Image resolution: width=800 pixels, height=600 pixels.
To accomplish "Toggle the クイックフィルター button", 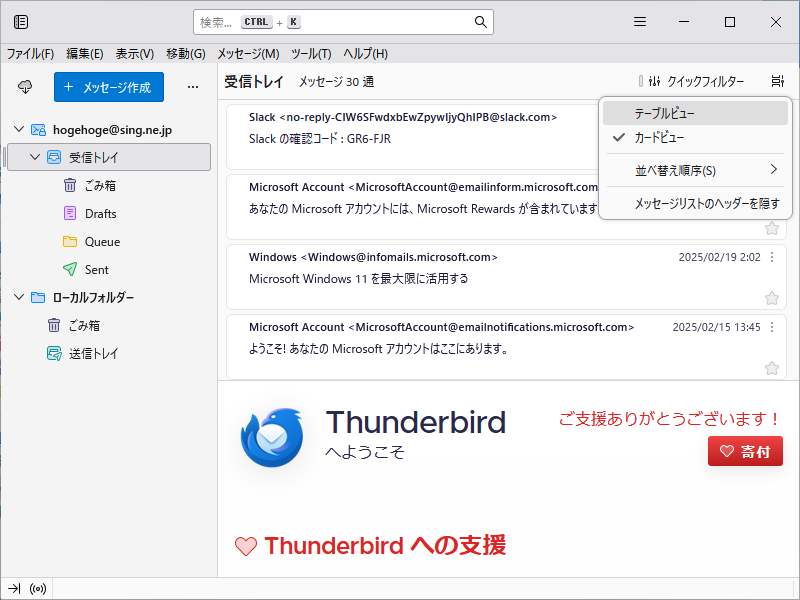I will click(695, 81).
